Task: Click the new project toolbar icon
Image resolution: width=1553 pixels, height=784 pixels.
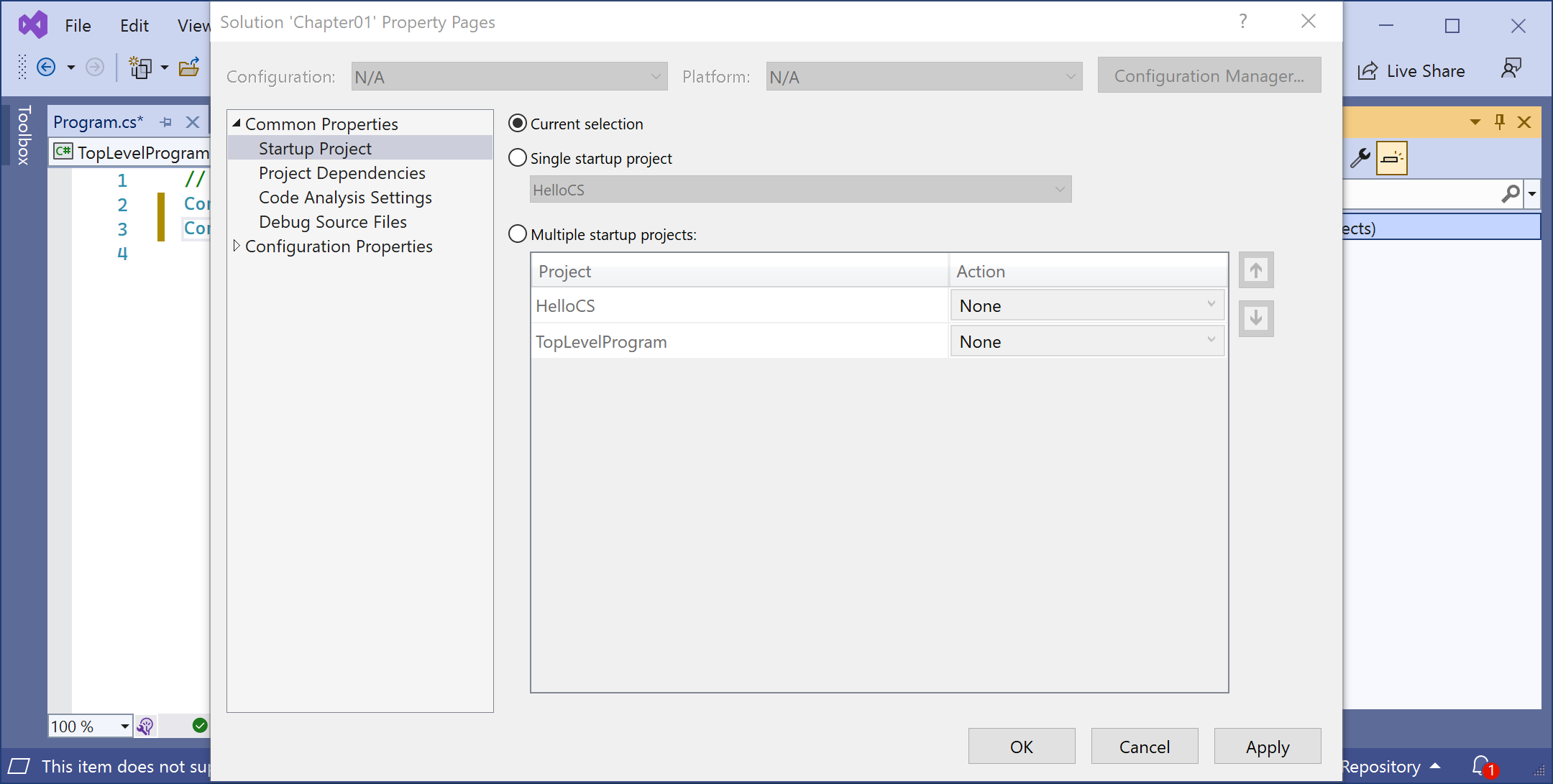Action: tap(139, 68)
